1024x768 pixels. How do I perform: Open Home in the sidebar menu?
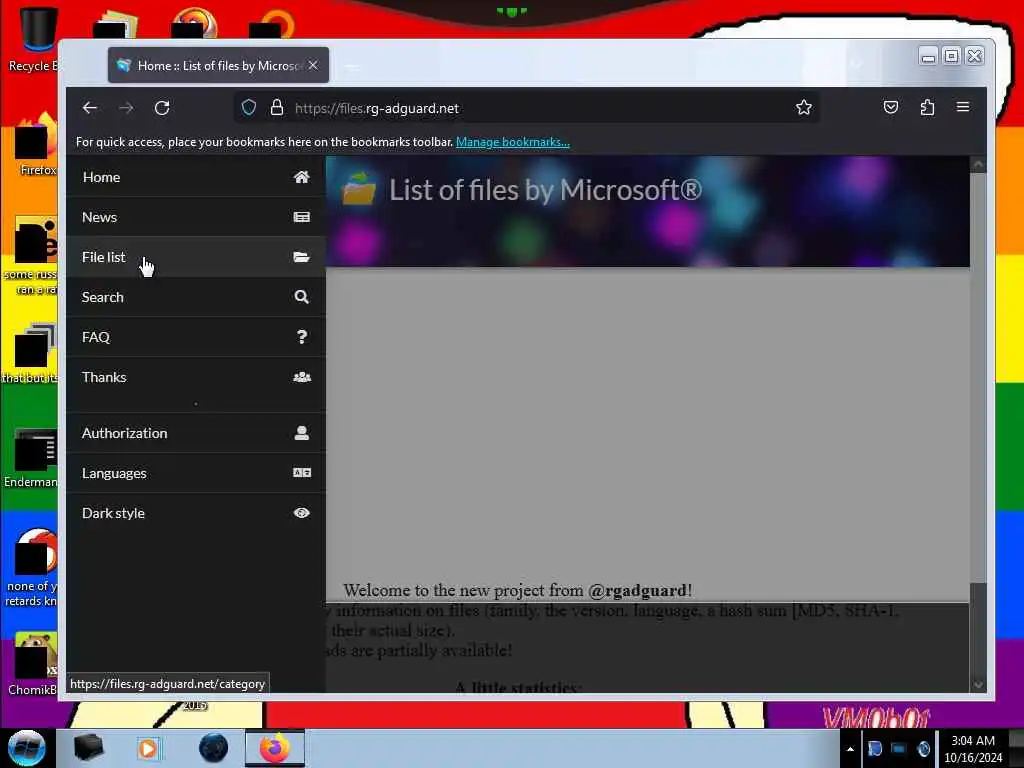pyautogui.click(x=196, y=177)
